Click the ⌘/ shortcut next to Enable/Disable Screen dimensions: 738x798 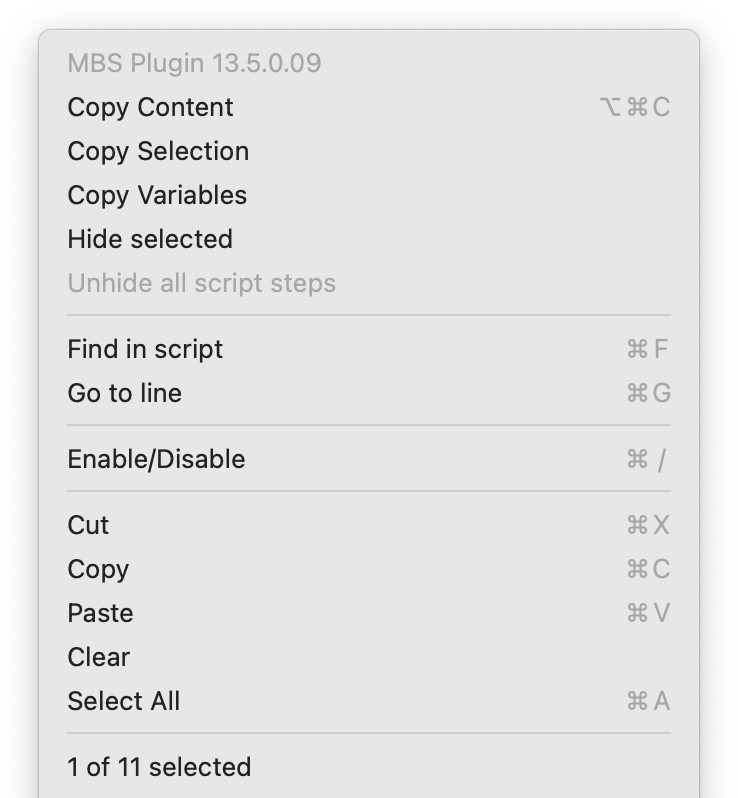[x=647, y=459]
